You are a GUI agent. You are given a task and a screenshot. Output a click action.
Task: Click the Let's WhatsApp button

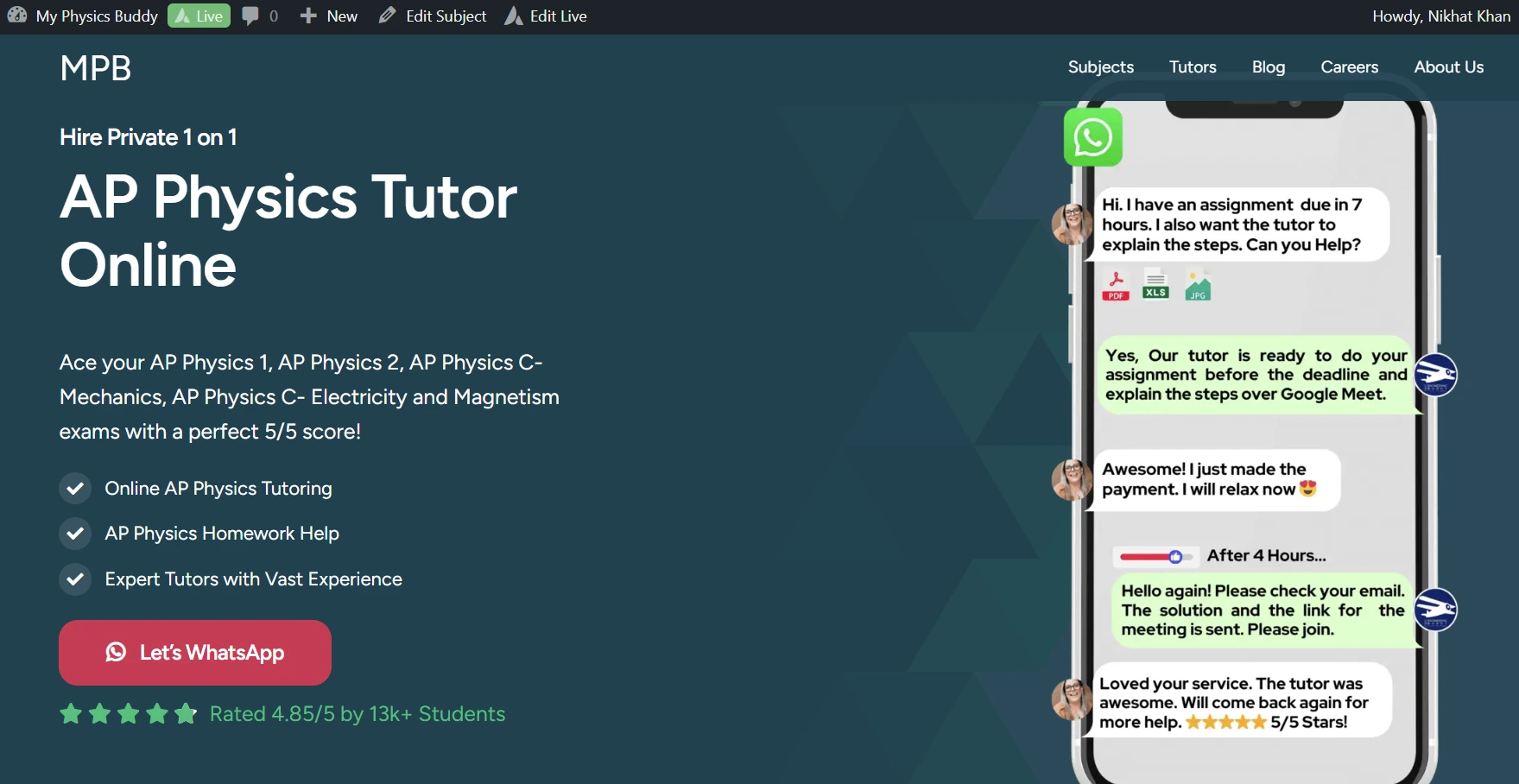[x=194, y=653]
